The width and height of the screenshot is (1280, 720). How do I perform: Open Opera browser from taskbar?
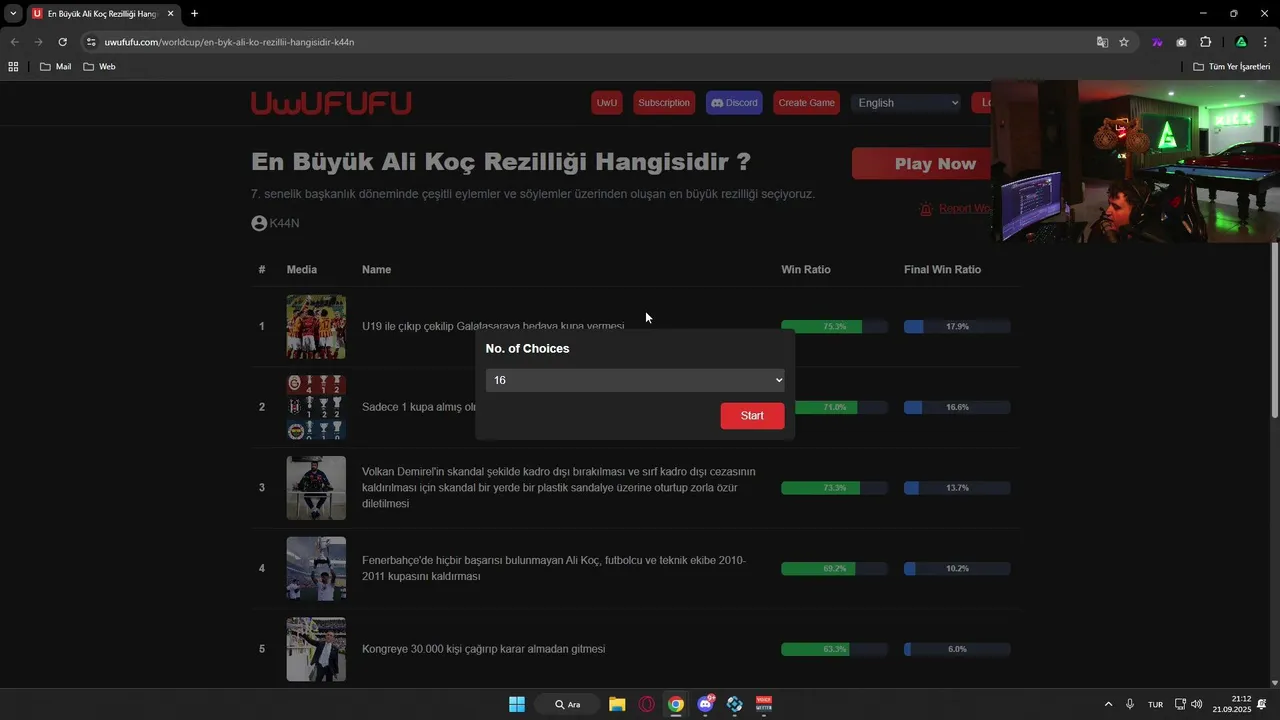[x=647, y=704]
